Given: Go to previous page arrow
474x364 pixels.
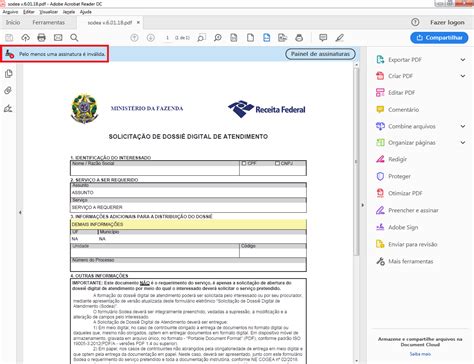Looking at the screenshot, I should click(134, 38).
